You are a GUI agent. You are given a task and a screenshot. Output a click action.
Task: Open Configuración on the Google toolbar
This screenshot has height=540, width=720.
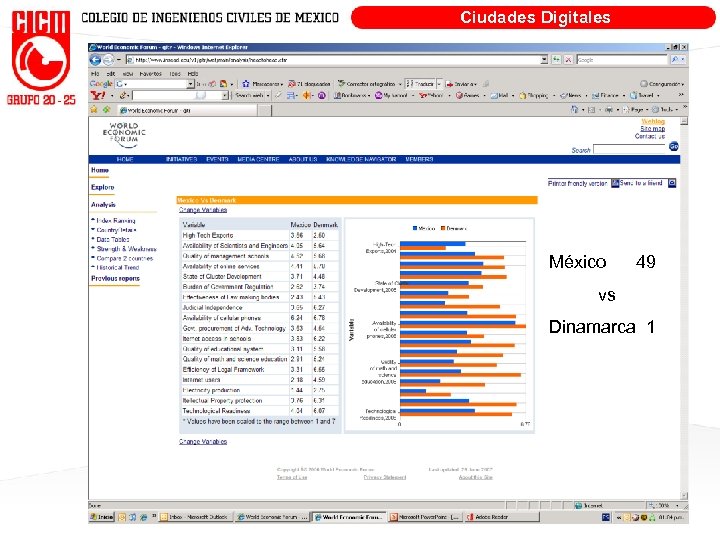662,84
